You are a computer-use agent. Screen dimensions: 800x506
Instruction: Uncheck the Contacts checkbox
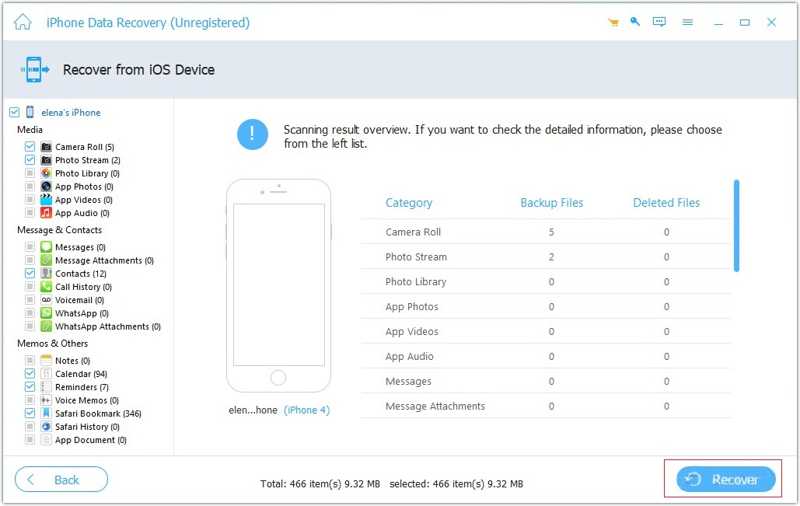click(30, 273)
